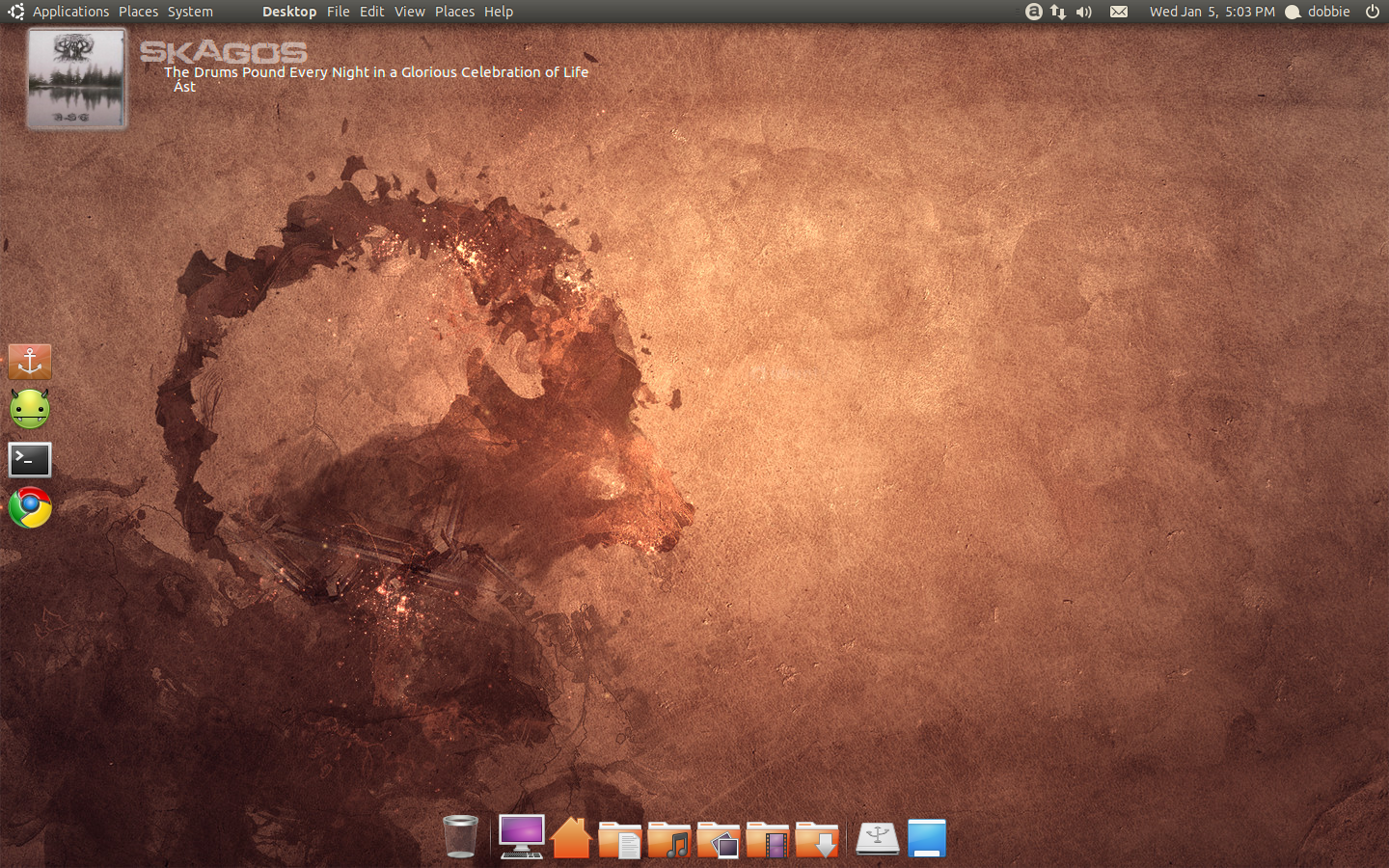Open the Computer monitor icon in dock
This screenshot has height=868, width=1389.
(521, 836)
